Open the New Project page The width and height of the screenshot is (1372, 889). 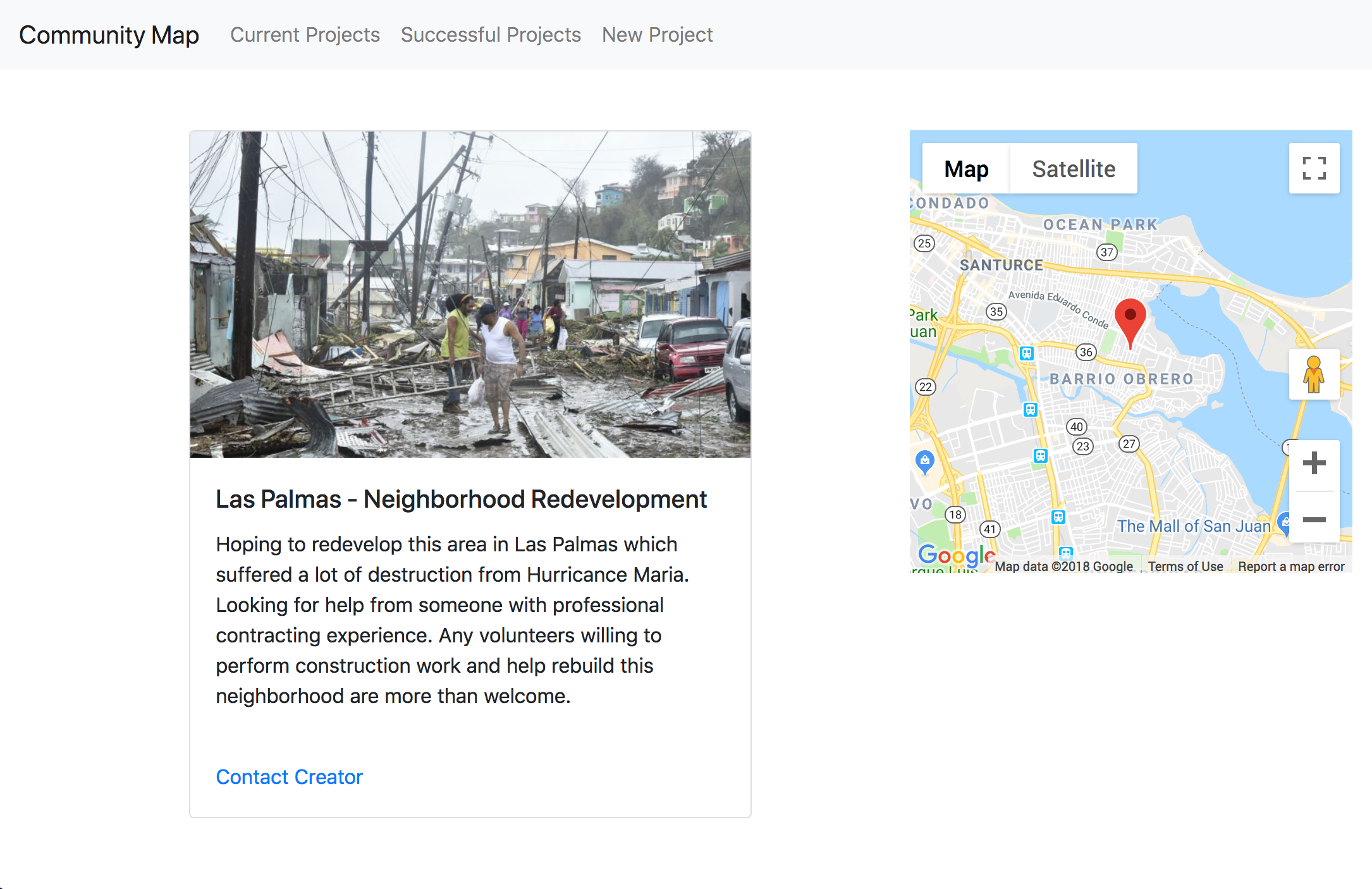pos(657,35)
